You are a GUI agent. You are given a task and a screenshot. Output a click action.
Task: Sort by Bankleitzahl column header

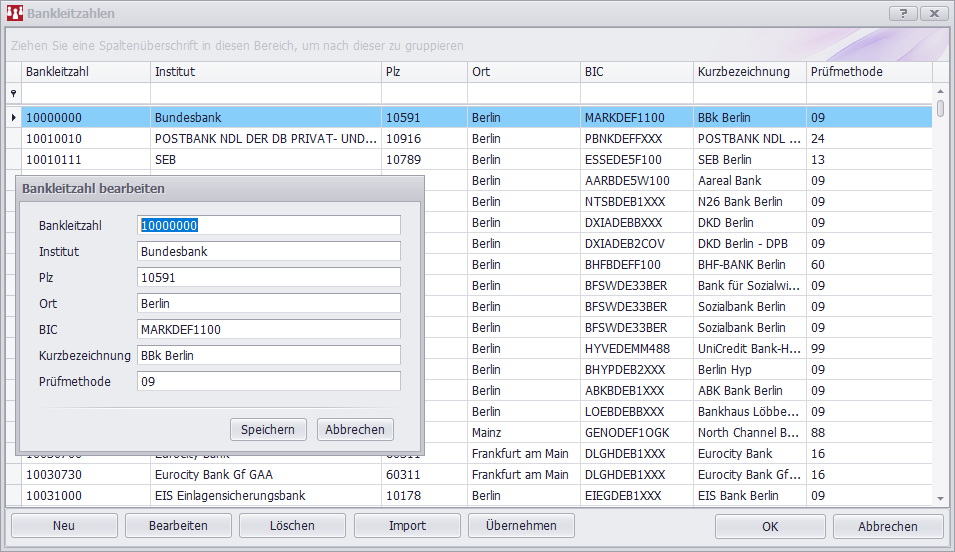click(x=85, y=72)
